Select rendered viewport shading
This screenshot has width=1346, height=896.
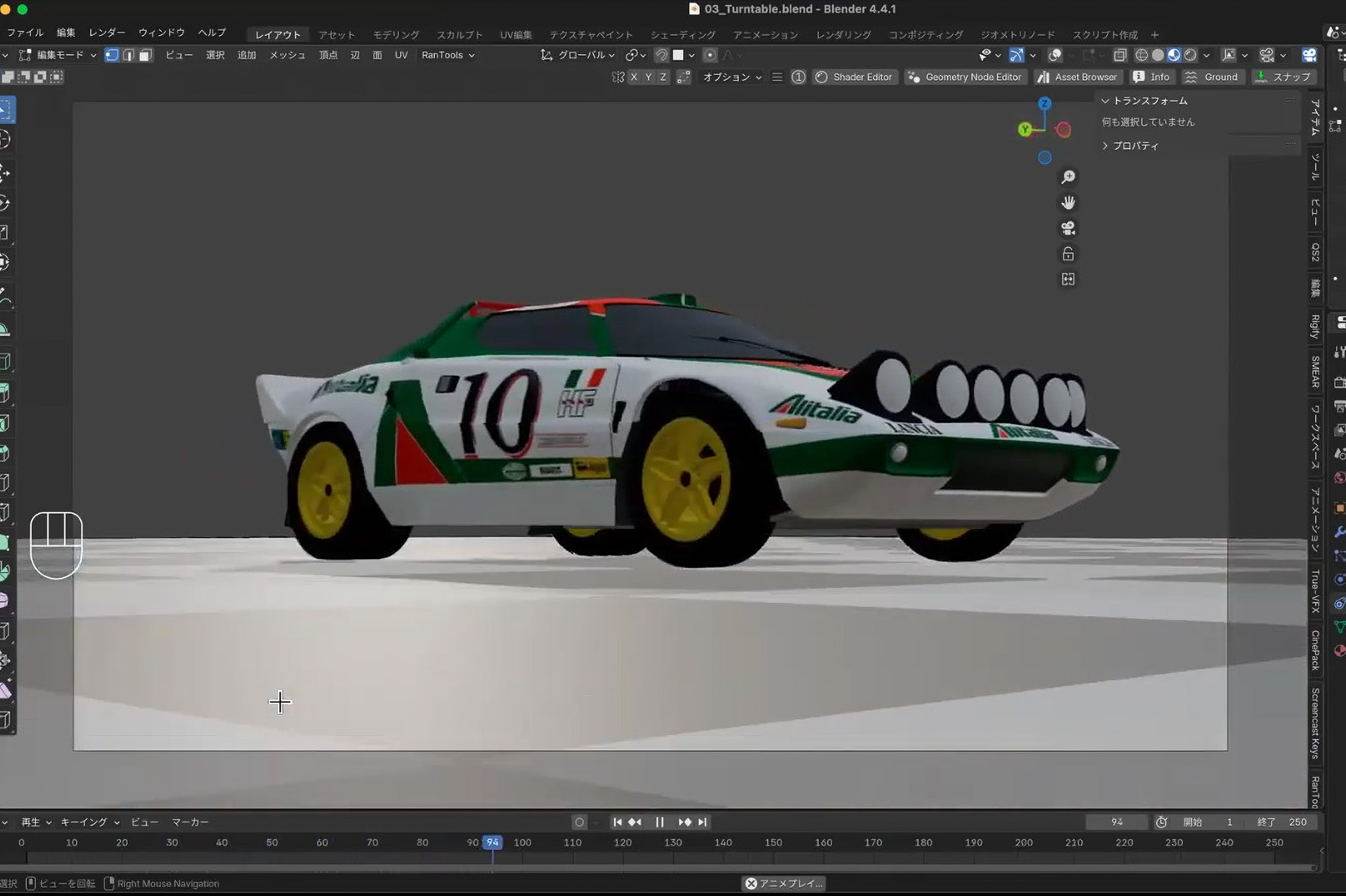tap(1191, 55)
